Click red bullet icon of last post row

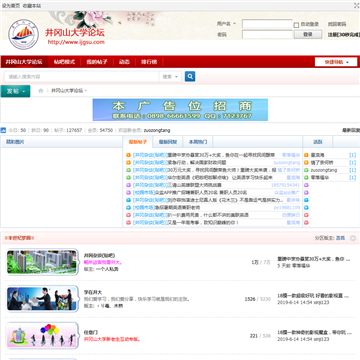pos(128,223)
